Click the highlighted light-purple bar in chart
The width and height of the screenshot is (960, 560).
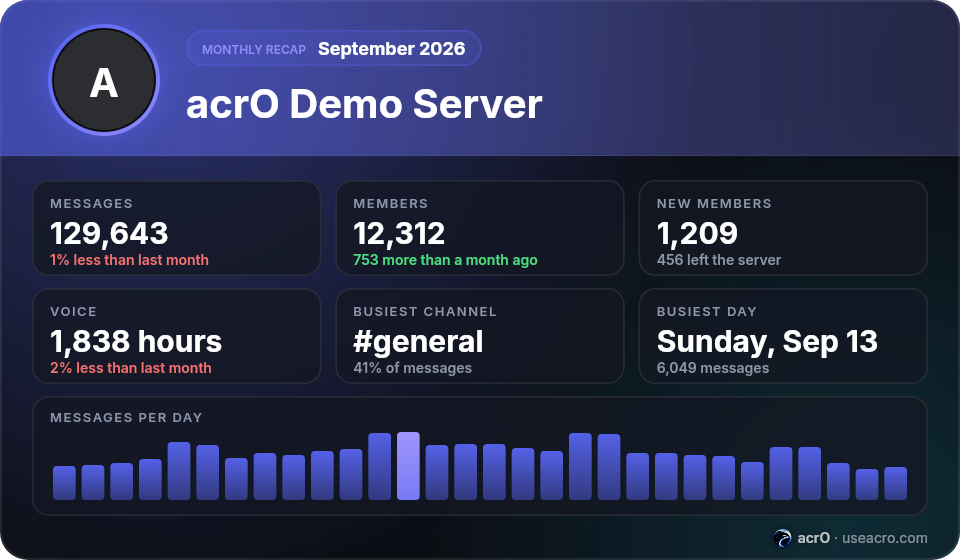click(x=408, y=466)
